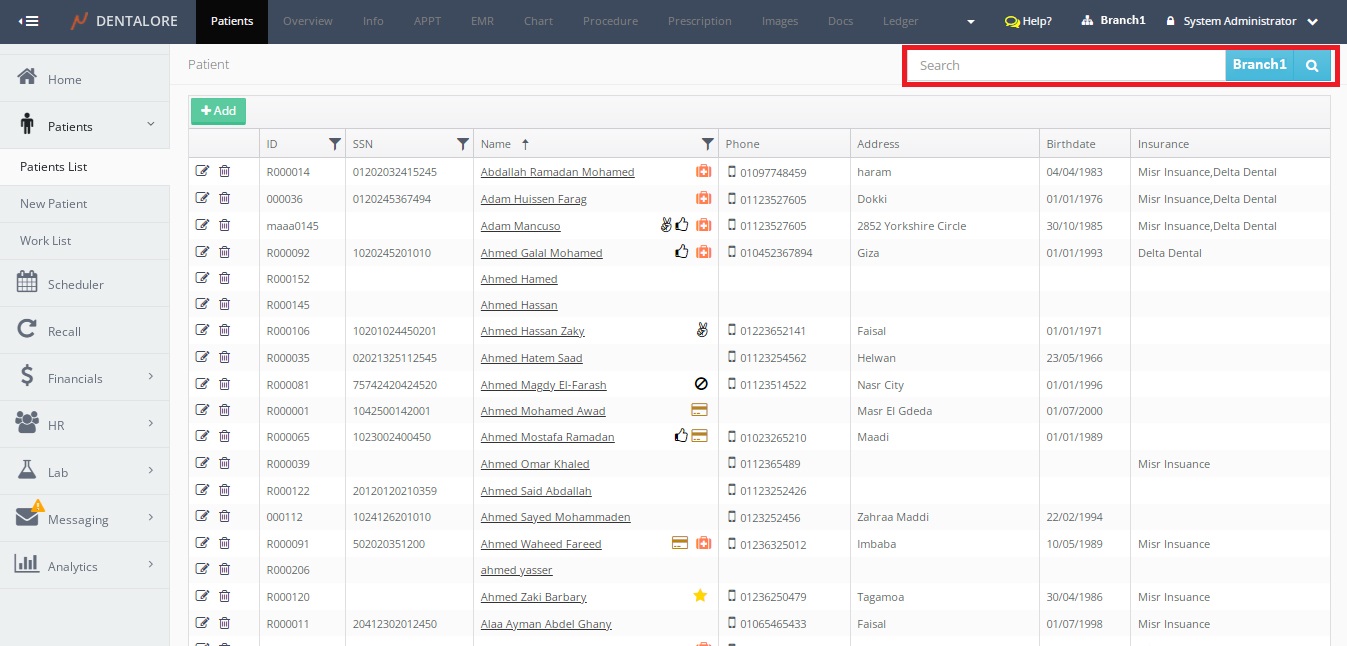Collapse sidebar with top-left menu toggle
This screenshot has width=1347, height=646.
click(29, 21)
